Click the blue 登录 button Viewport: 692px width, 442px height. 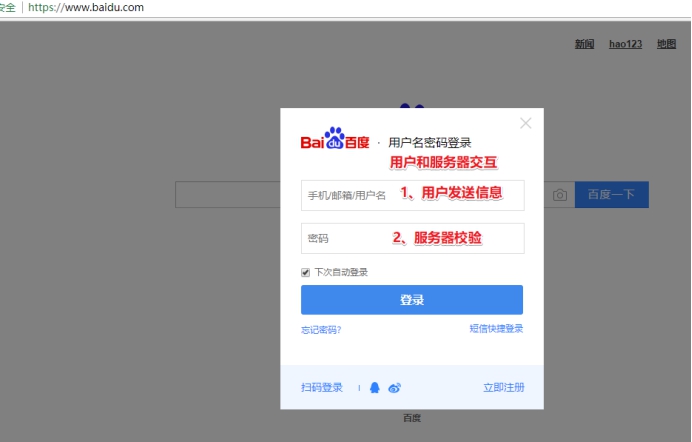point(412,300)
